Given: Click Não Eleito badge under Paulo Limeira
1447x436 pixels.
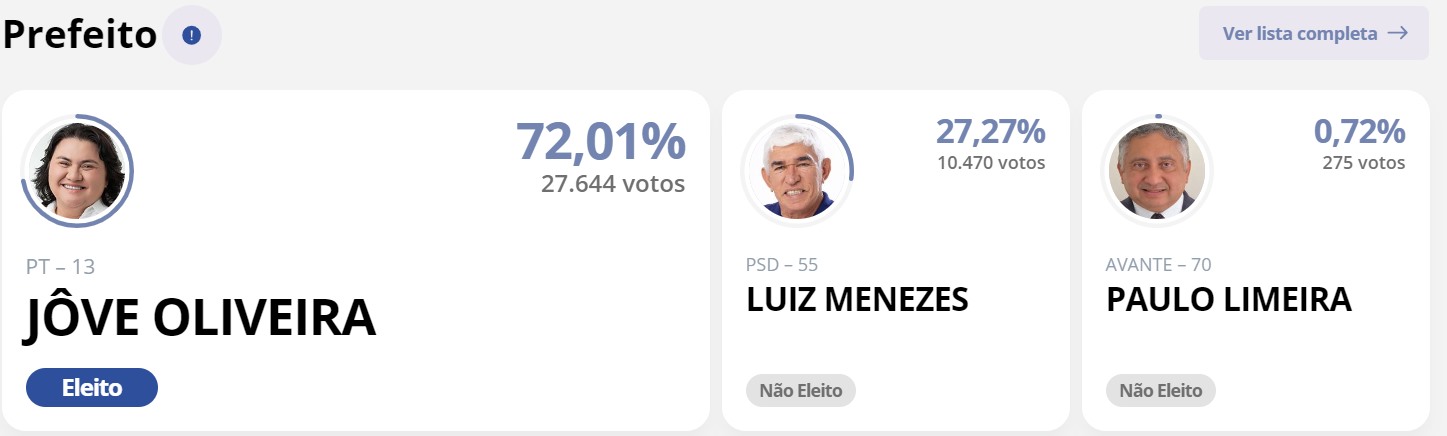Looking at the screenshot, I should point(1160,391).
